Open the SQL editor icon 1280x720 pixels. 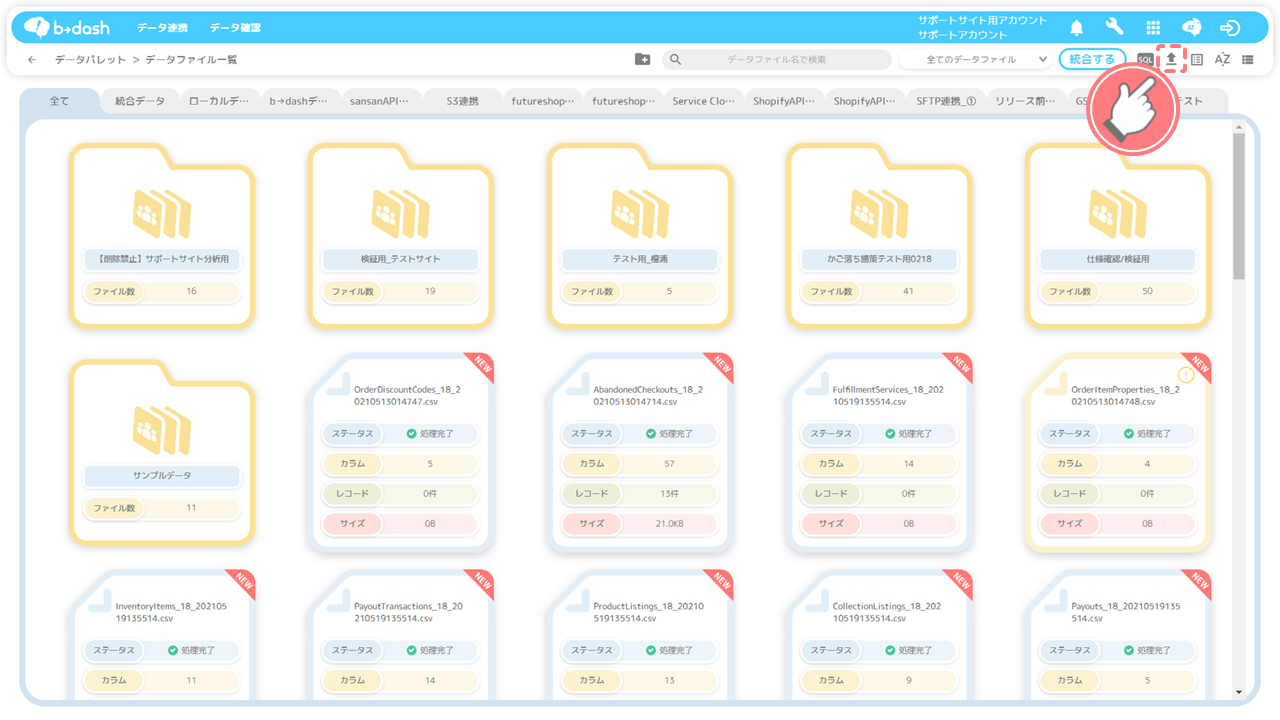coord(1145,60)
